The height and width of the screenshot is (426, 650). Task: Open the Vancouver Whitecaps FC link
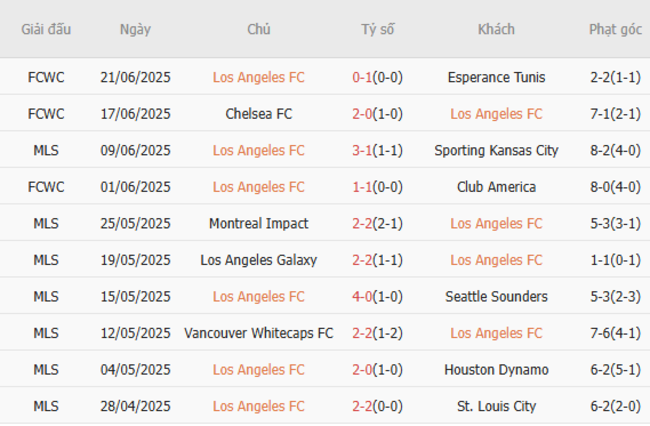click(258, 333)
